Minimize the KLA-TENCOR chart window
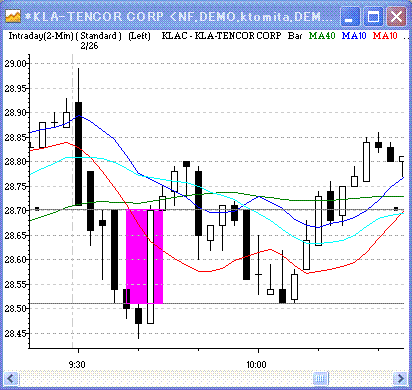The width and height of the screenshot is (412, 390). pyautogui.click(x=349, y=16)
